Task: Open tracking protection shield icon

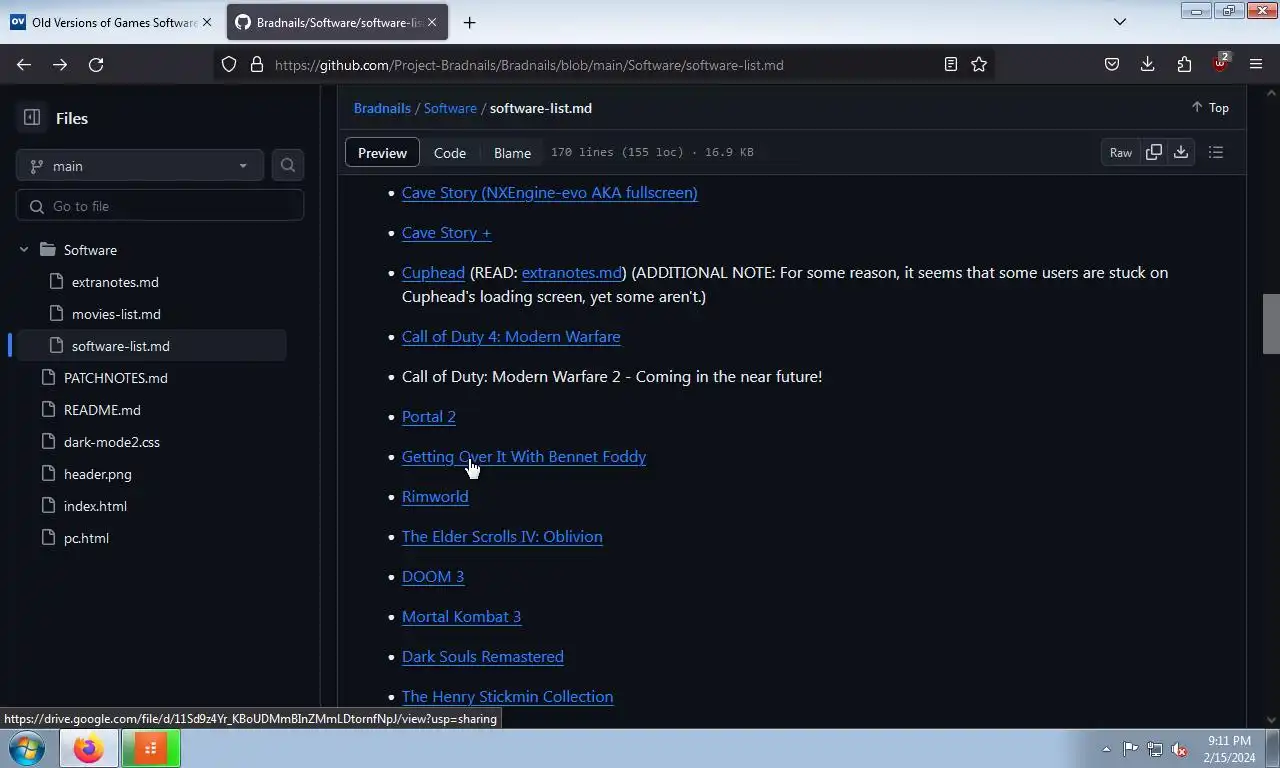Action: [229, 64]
